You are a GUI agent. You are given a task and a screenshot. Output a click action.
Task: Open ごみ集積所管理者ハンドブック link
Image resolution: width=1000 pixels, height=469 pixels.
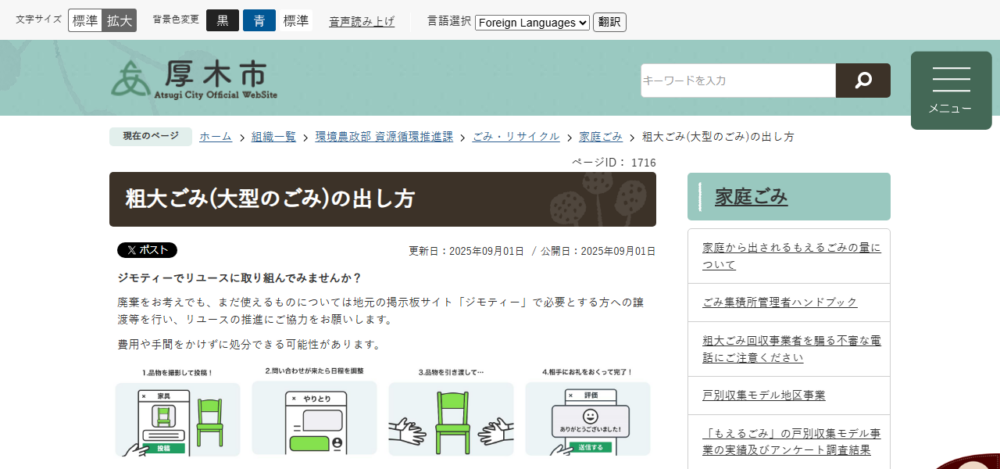tap(779, 302)
